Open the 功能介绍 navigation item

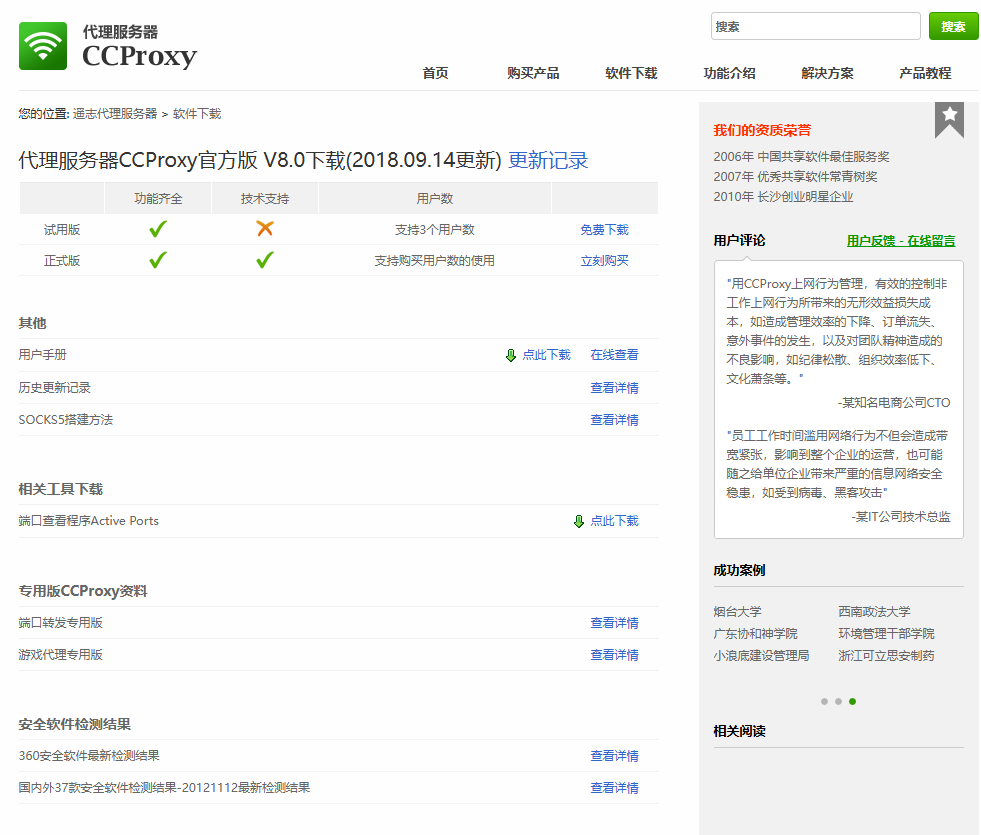[x=729, y=73]
